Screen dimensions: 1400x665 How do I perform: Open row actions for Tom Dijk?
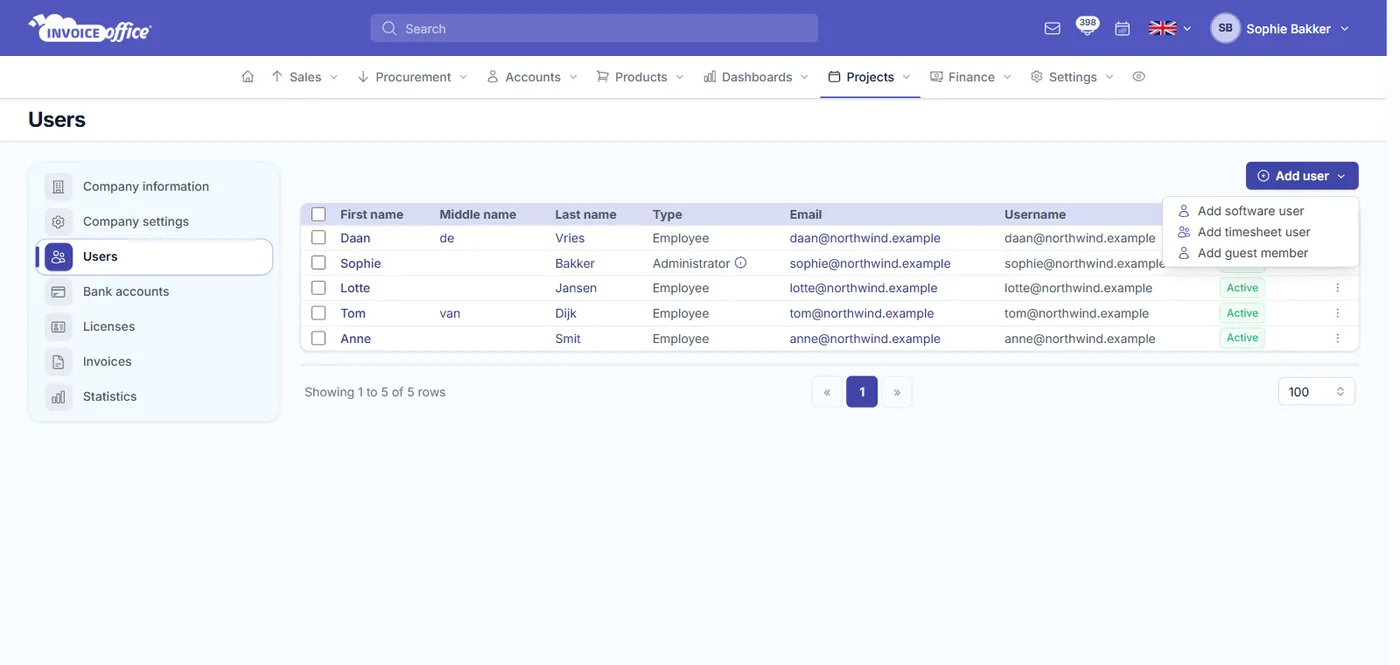(x=1337, y=313)
